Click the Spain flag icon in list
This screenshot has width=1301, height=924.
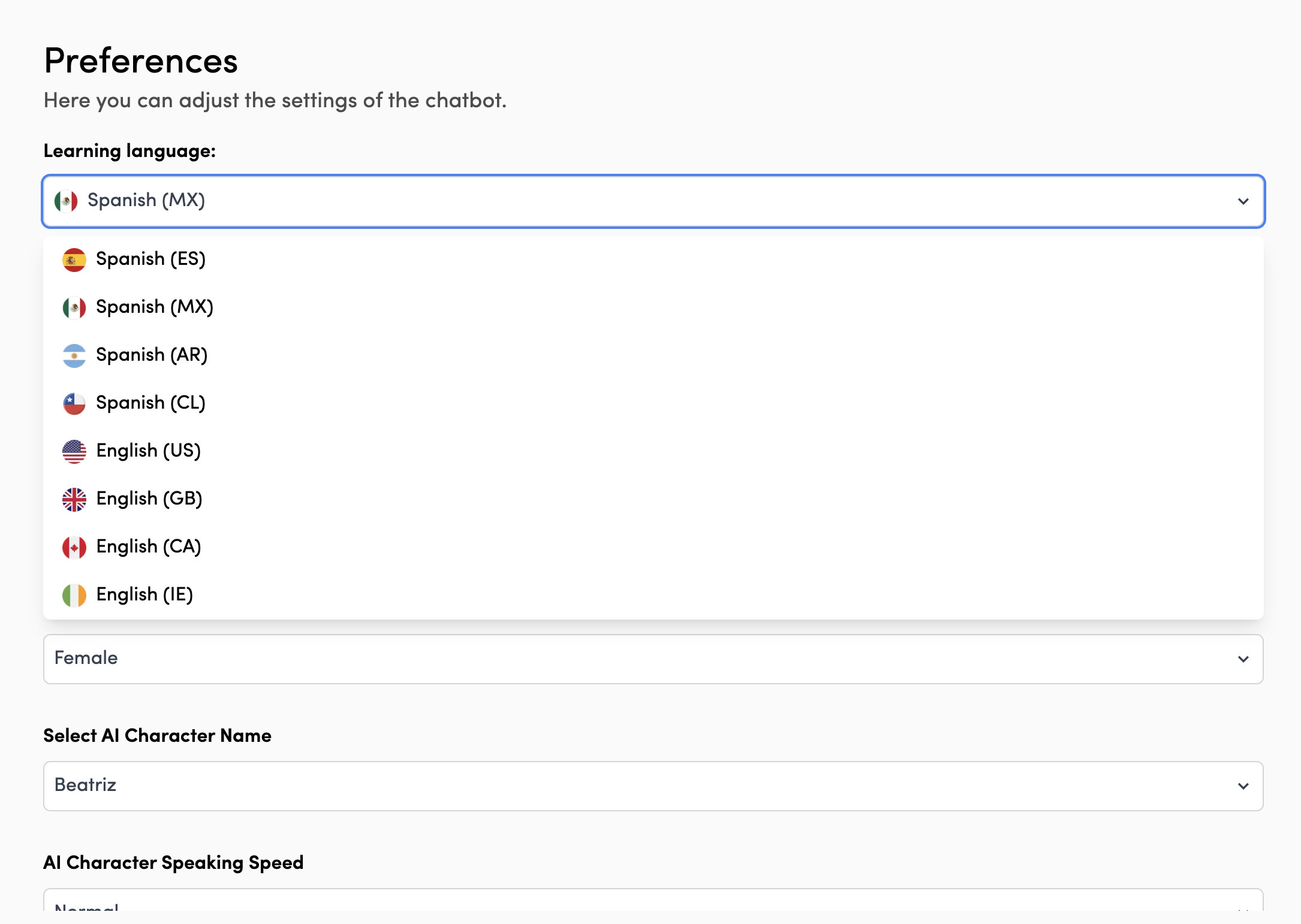coord(74,260)
